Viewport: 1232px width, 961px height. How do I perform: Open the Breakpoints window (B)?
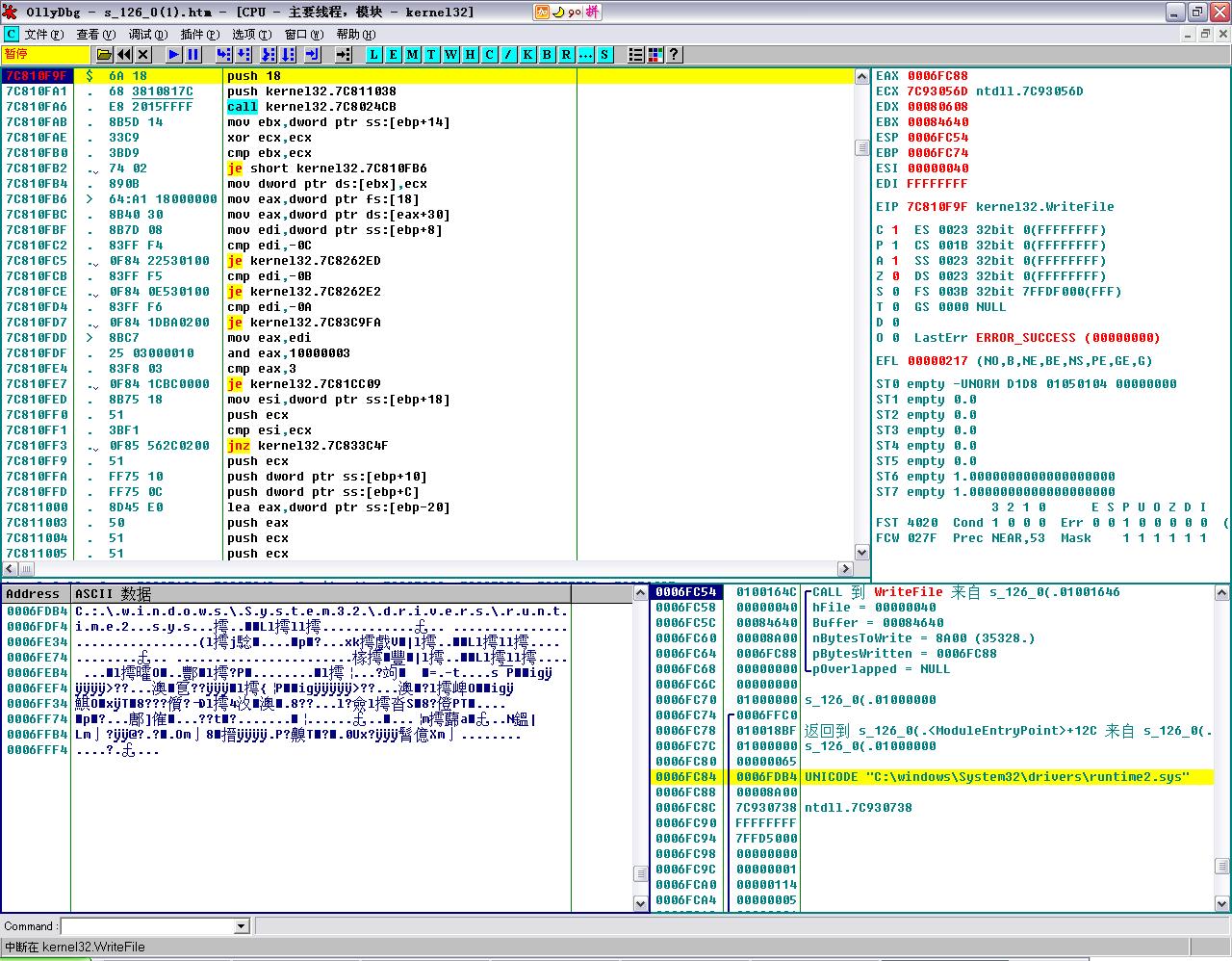(x=547, y=55)
